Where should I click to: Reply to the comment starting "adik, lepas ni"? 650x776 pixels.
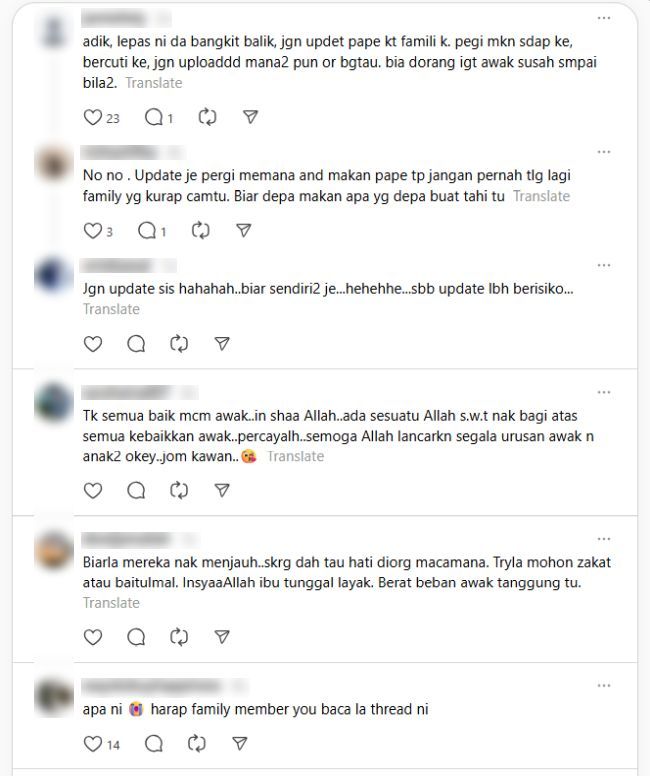(153, 117)
